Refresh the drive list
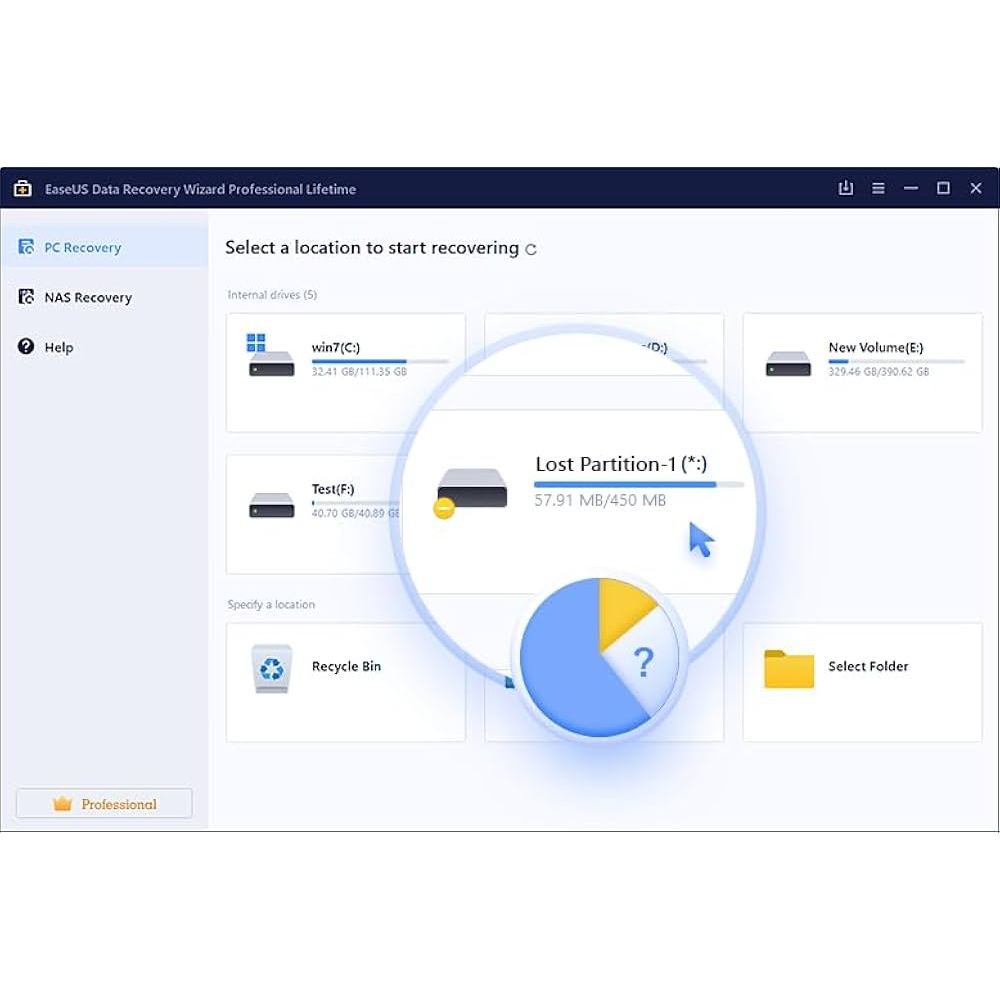 [x=531, y=249]
